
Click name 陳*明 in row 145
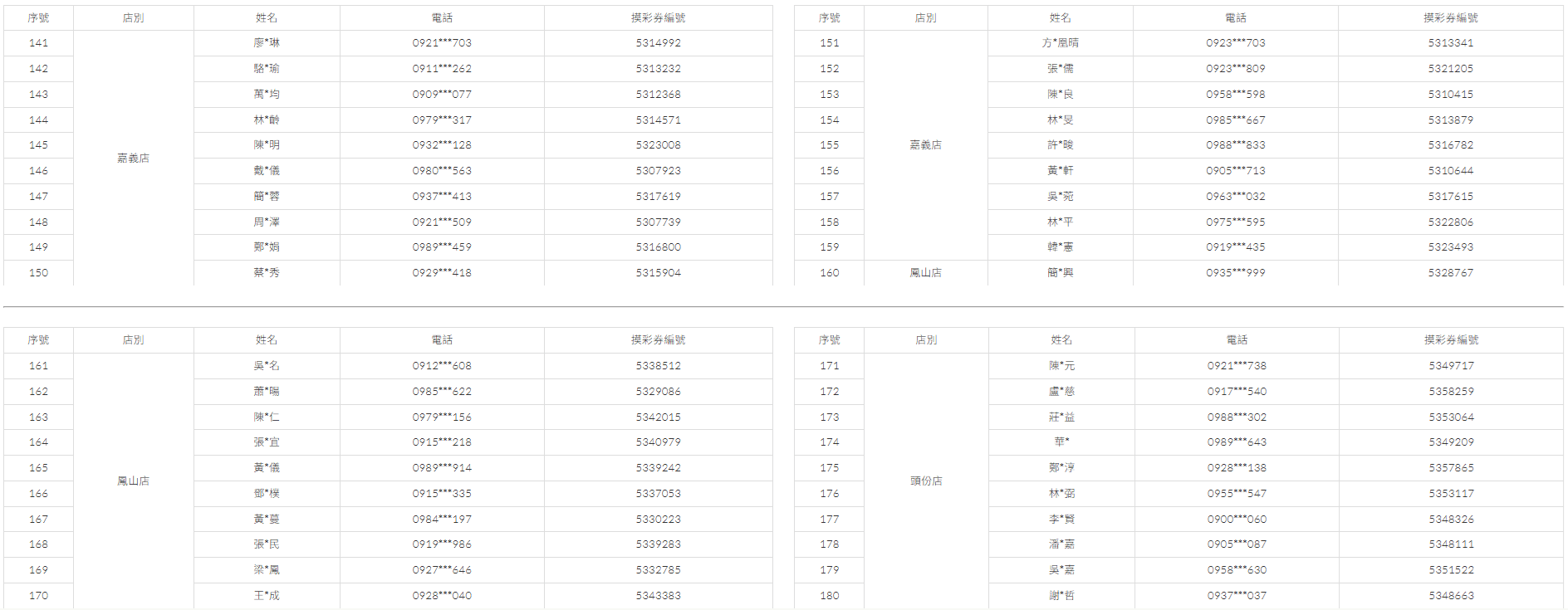(267, 145)
